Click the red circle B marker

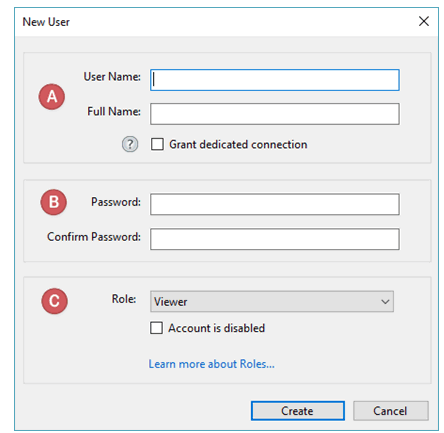click(x=54, y=202)
